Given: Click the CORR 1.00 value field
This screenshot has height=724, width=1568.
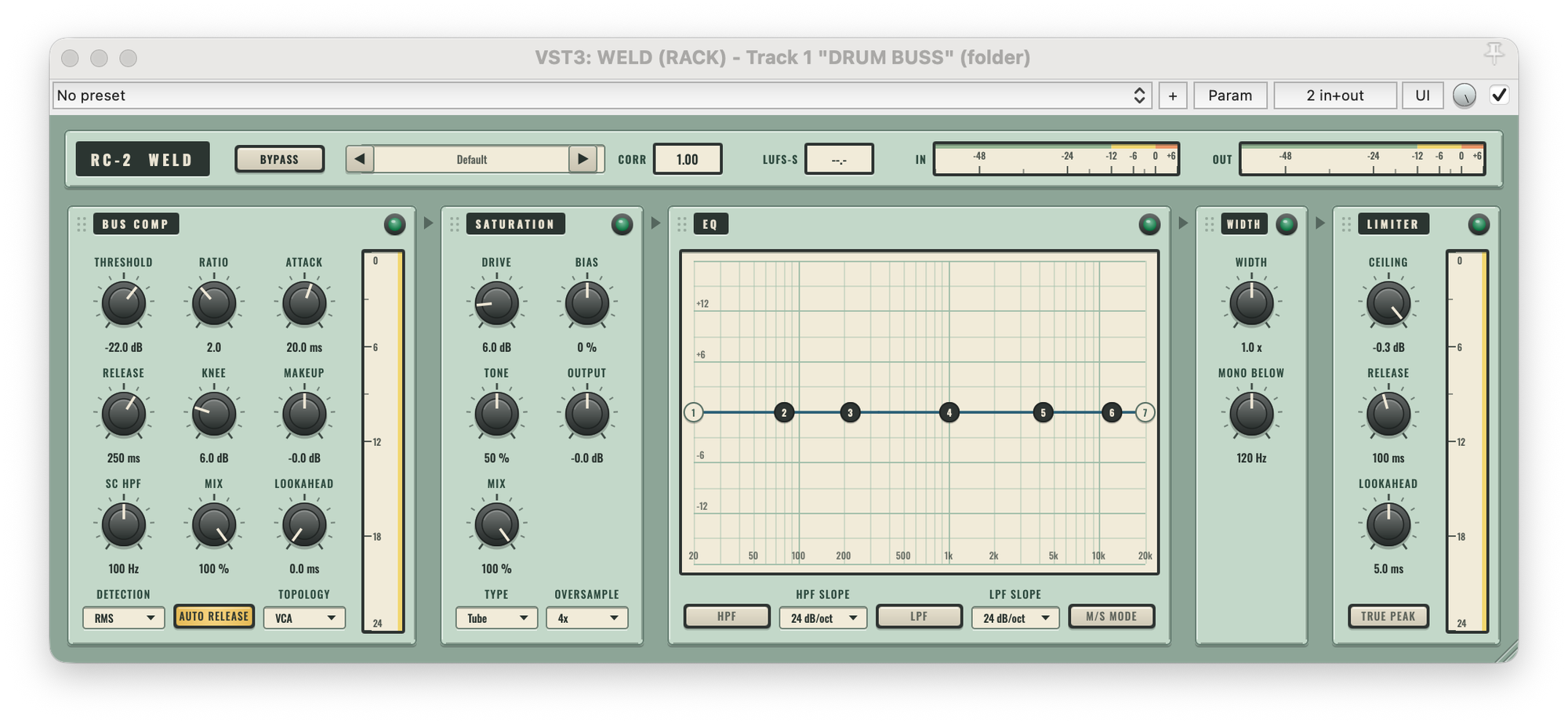Looking at the screenshot, I should pos(688,159).
